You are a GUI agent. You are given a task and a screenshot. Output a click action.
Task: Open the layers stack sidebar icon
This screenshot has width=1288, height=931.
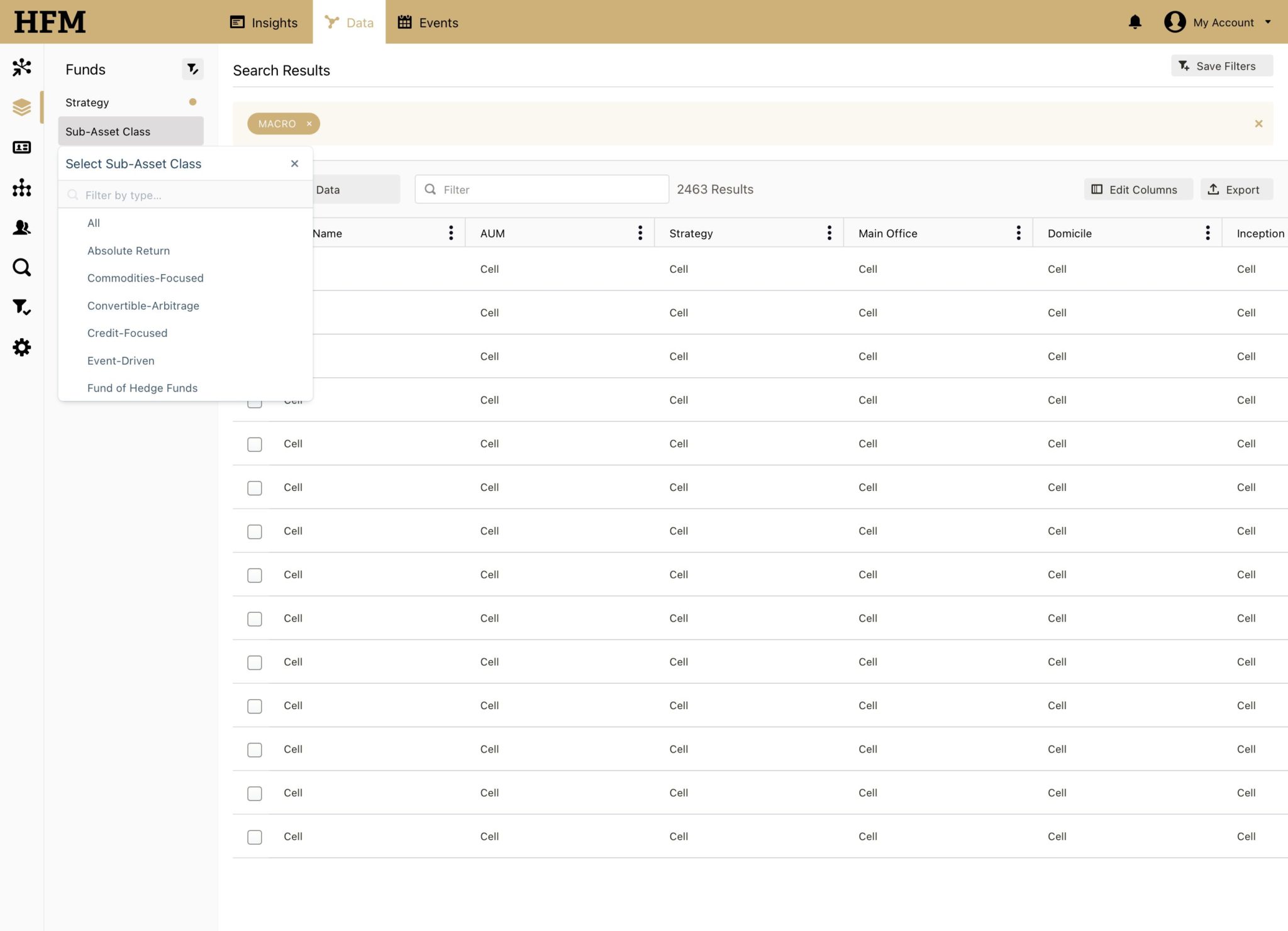21,107
